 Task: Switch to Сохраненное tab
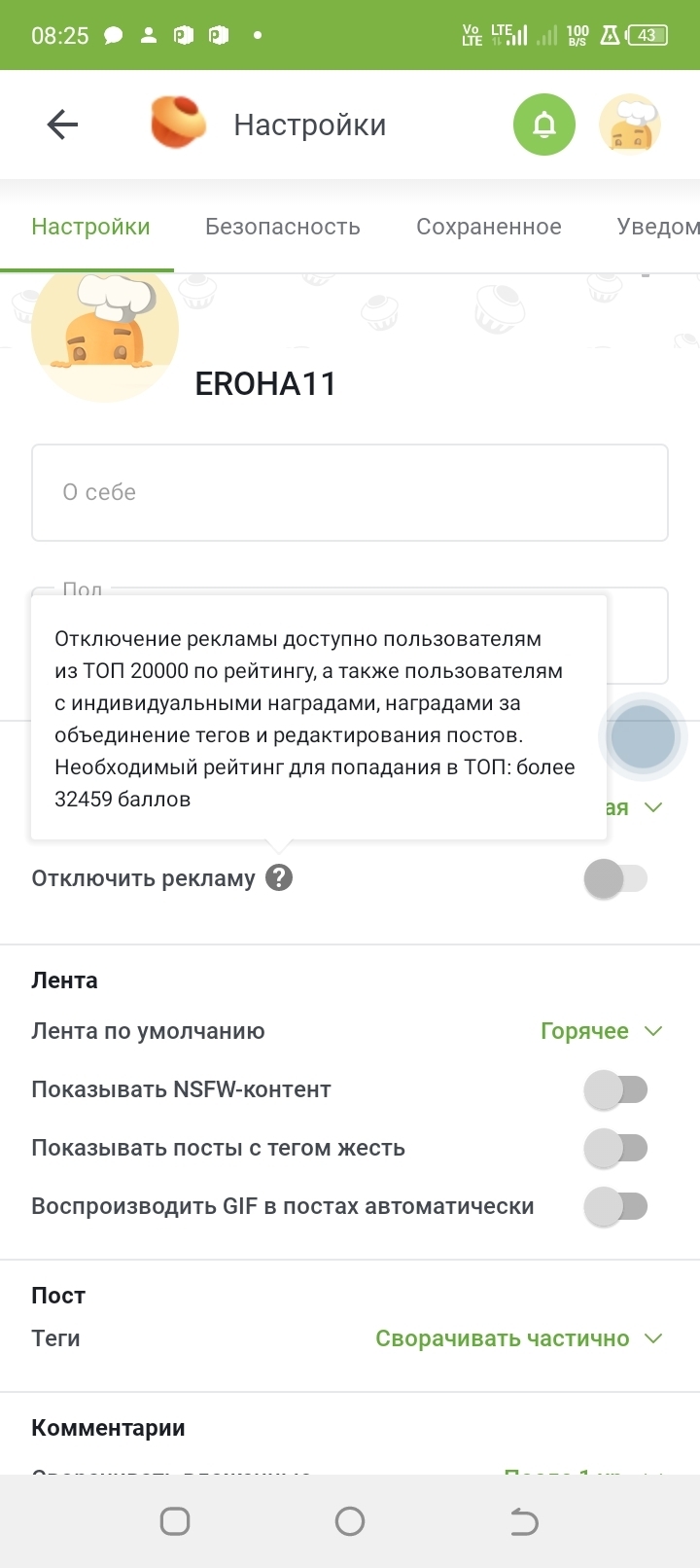489,227
